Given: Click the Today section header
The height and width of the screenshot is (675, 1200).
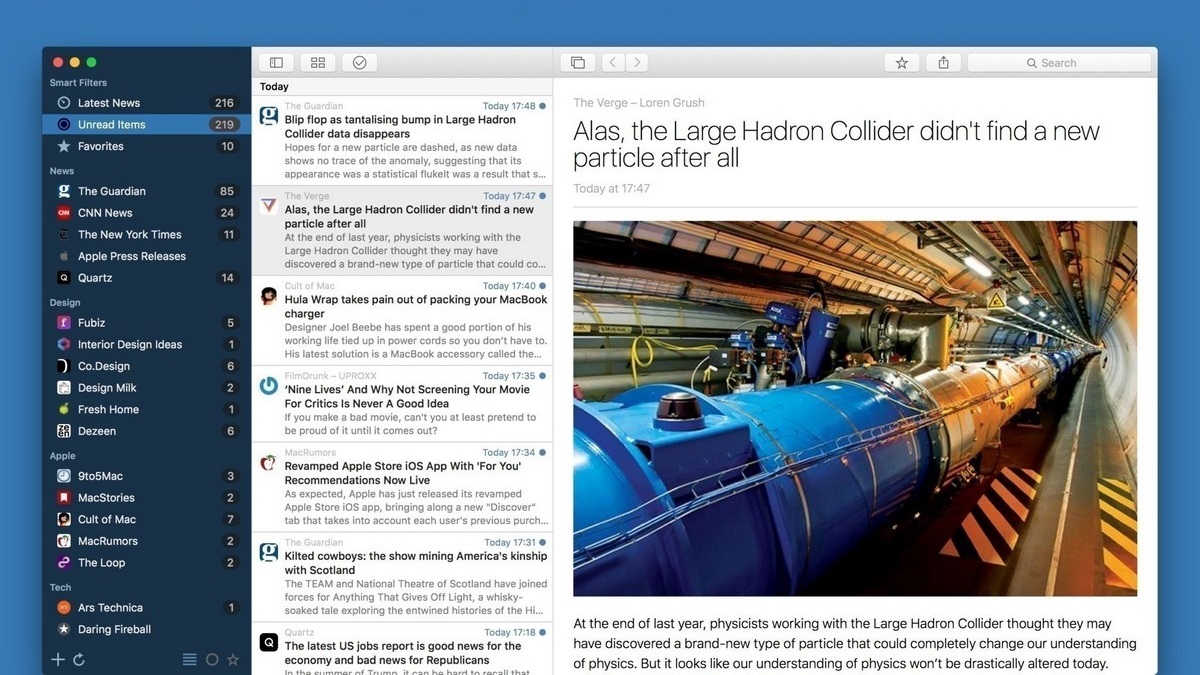Looking at the screenshot, I should 274,87.
